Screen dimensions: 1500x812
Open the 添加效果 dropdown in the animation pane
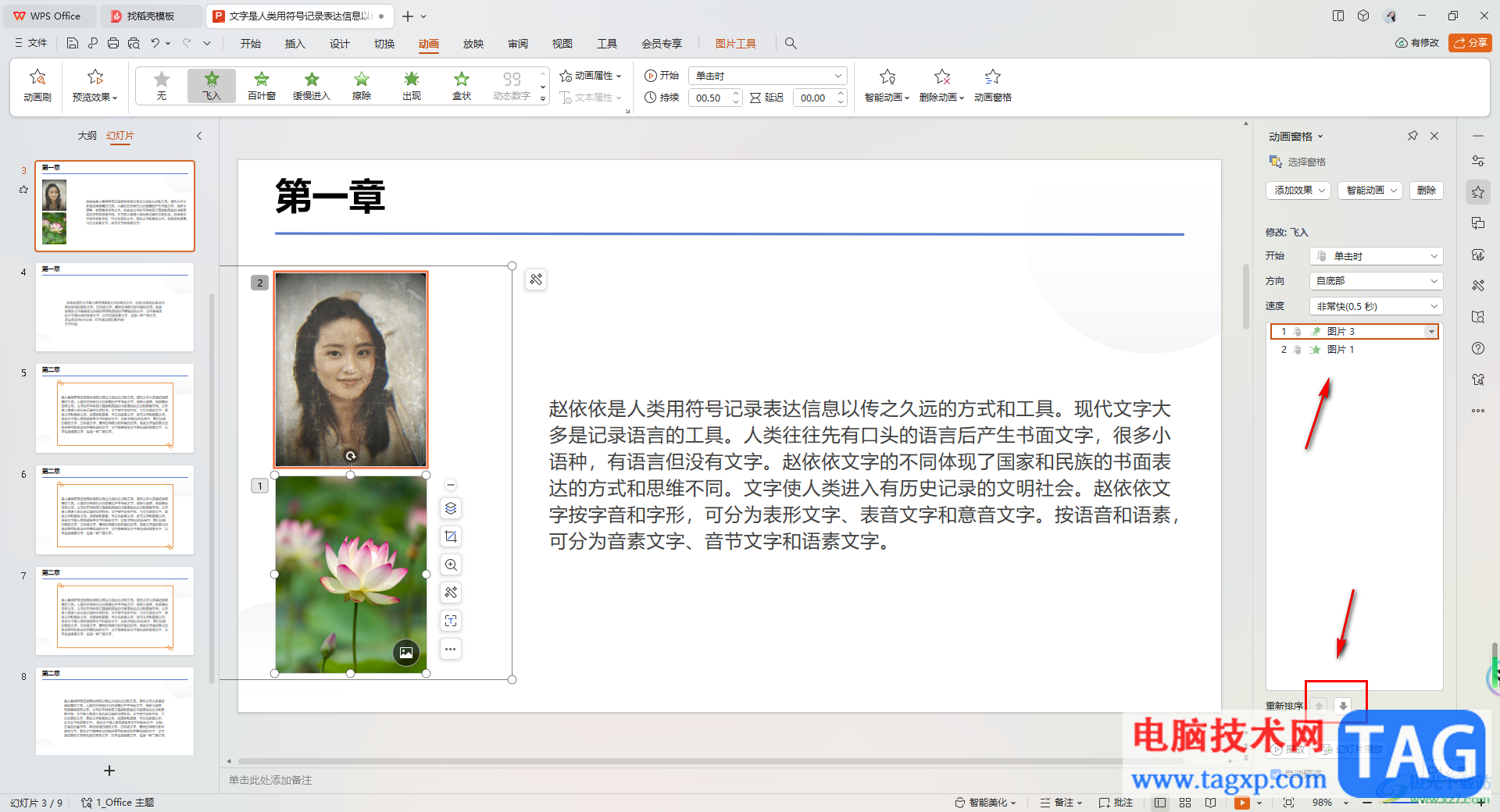1298,191
